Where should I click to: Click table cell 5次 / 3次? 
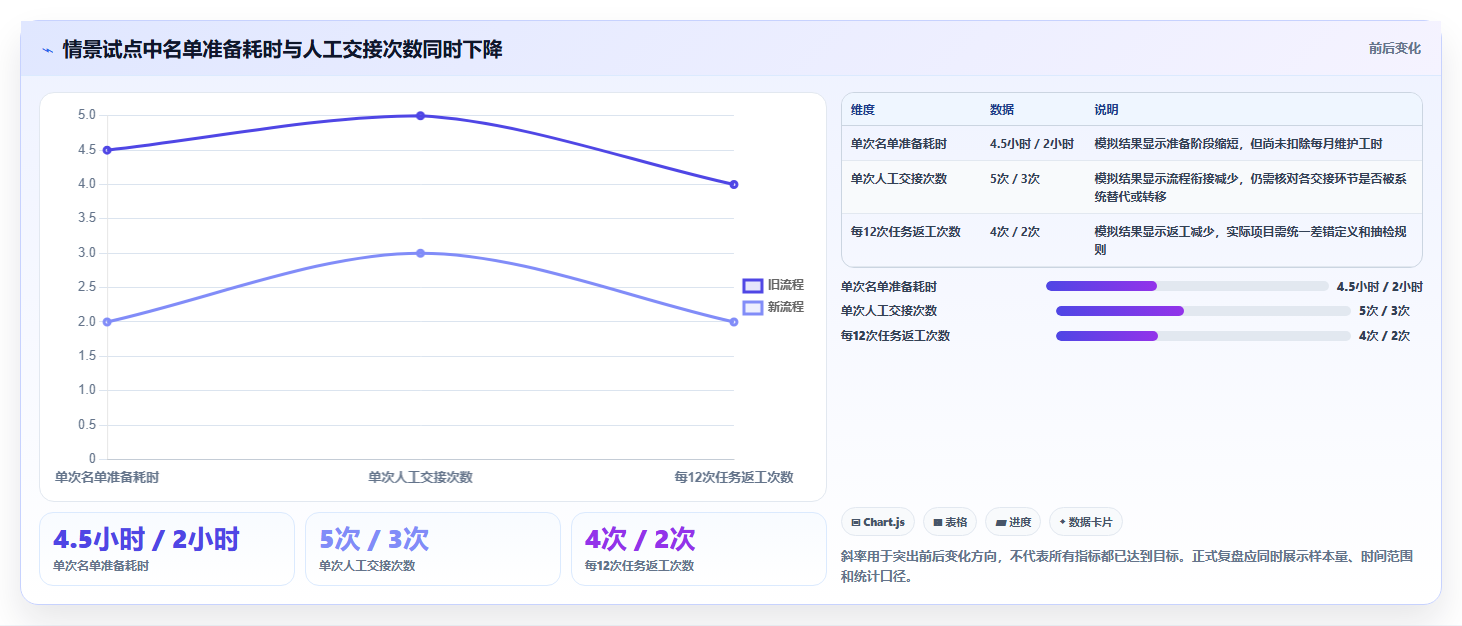(1015, 179)
